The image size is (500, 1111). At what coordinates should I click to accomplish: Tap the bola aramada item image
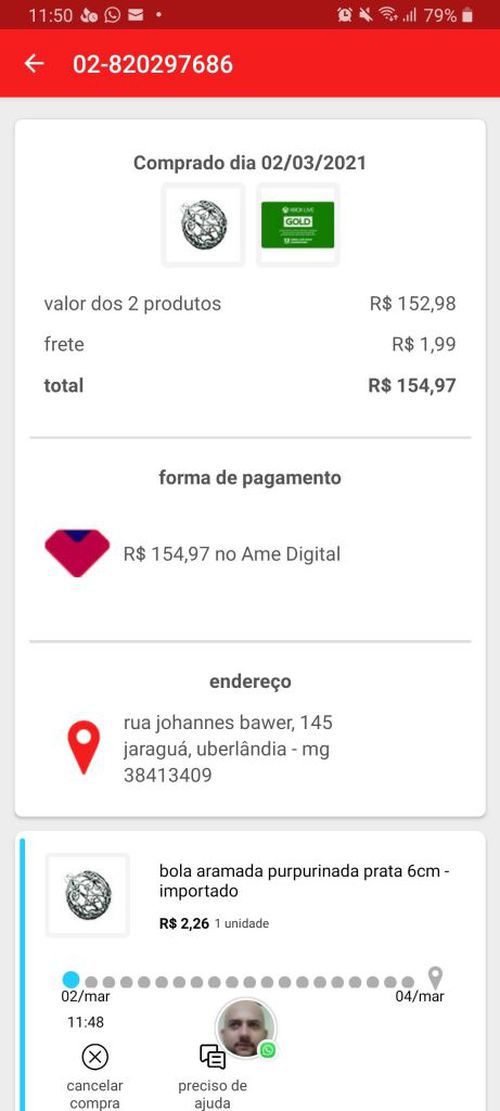(88, 895)
